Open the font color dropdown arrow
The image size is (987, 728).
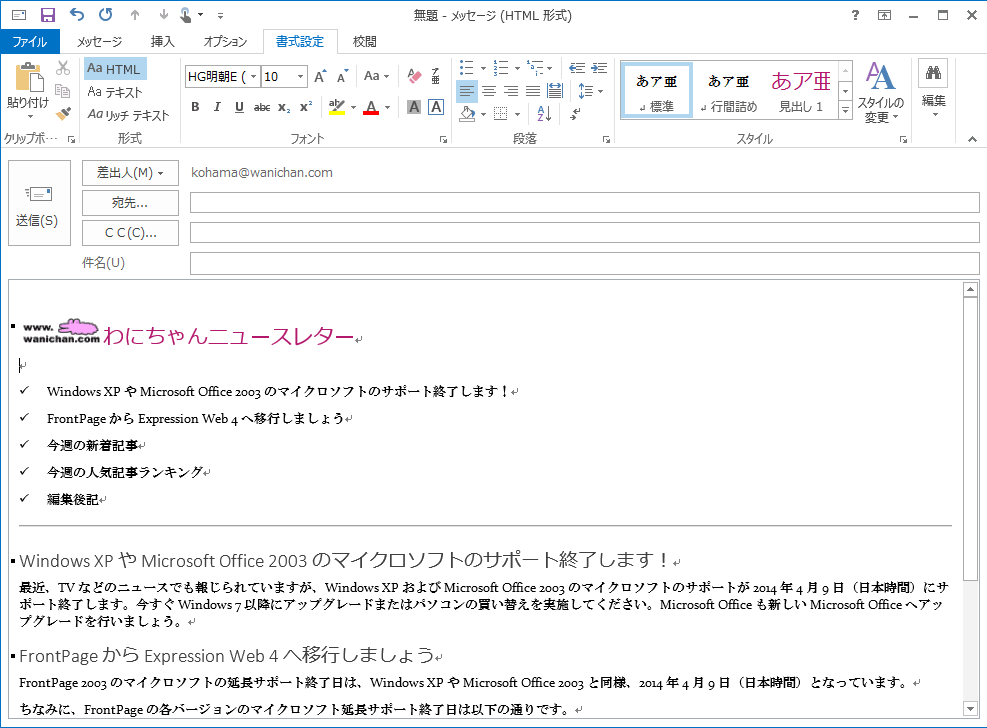coord(388,108)
